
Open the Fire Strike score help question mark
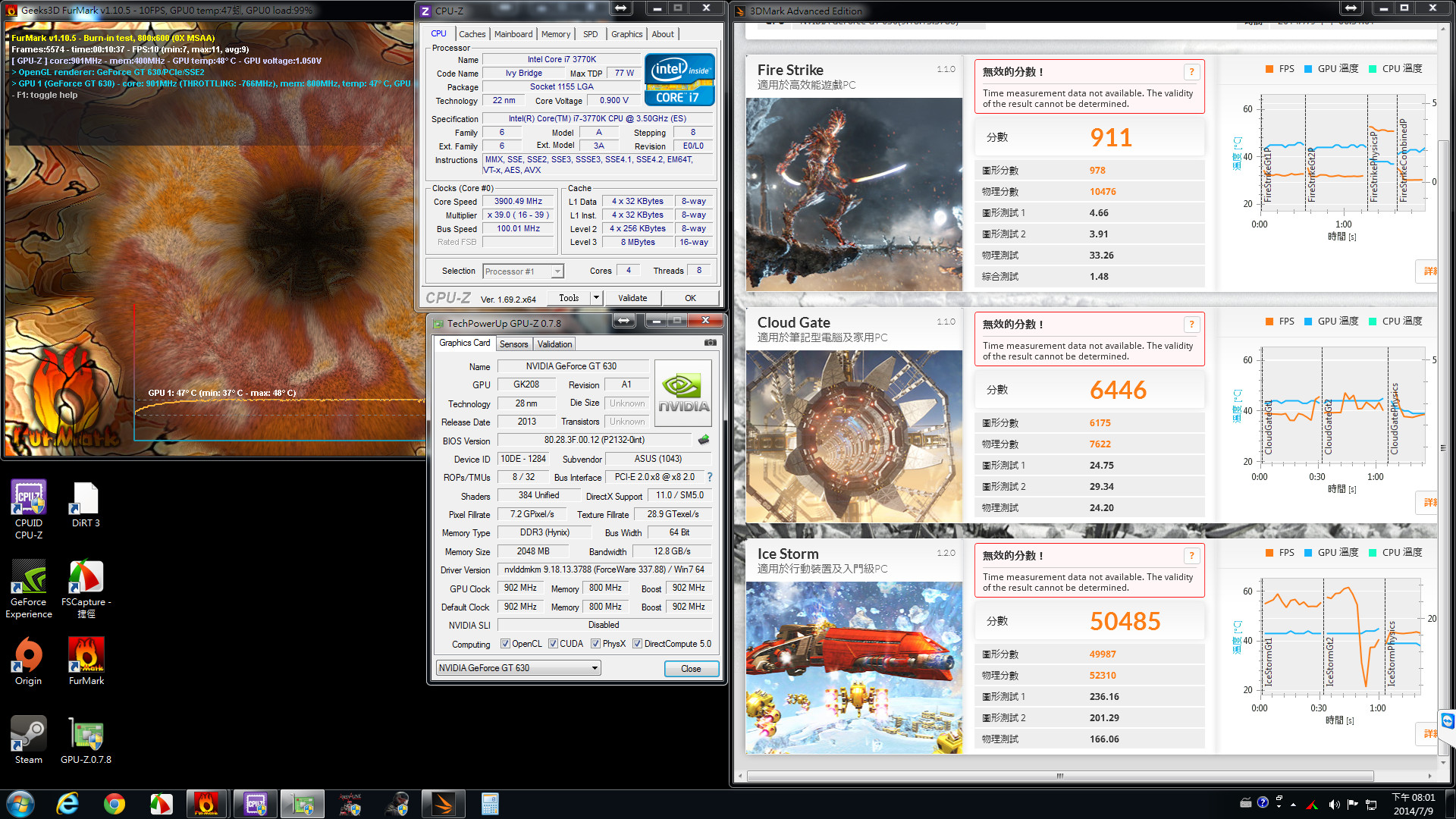point(1191,72)
